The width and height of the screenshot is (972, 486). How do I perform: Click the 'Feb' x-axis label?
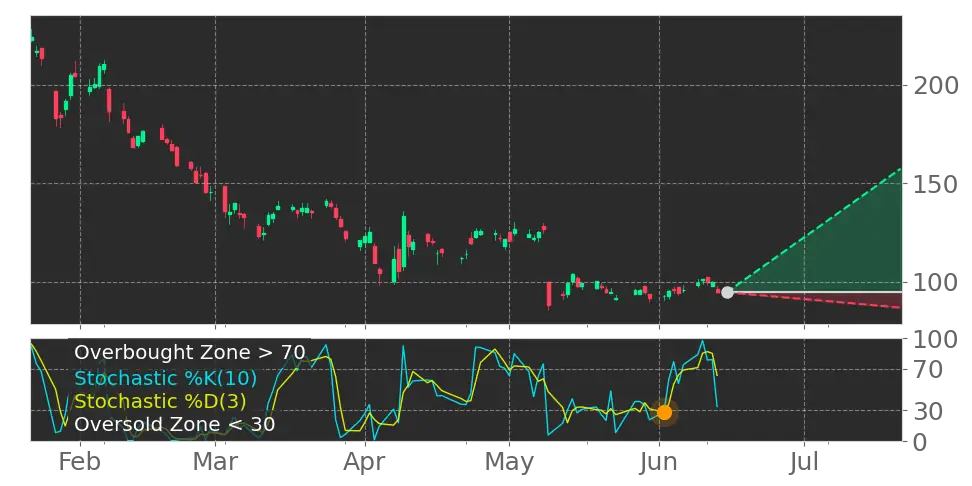coord(79,462)
